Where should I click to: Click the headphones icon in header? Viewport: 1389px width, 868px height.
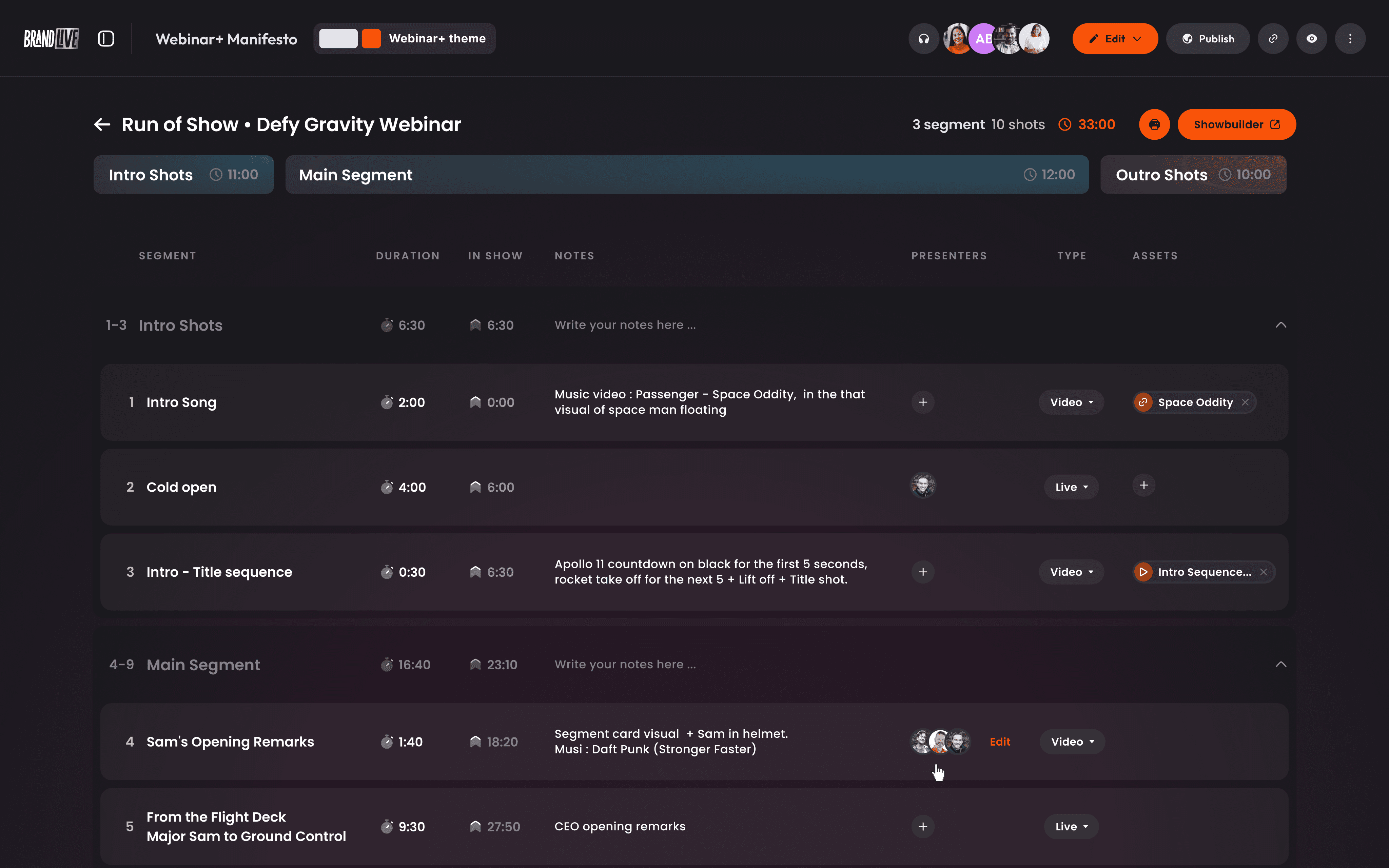923,38
